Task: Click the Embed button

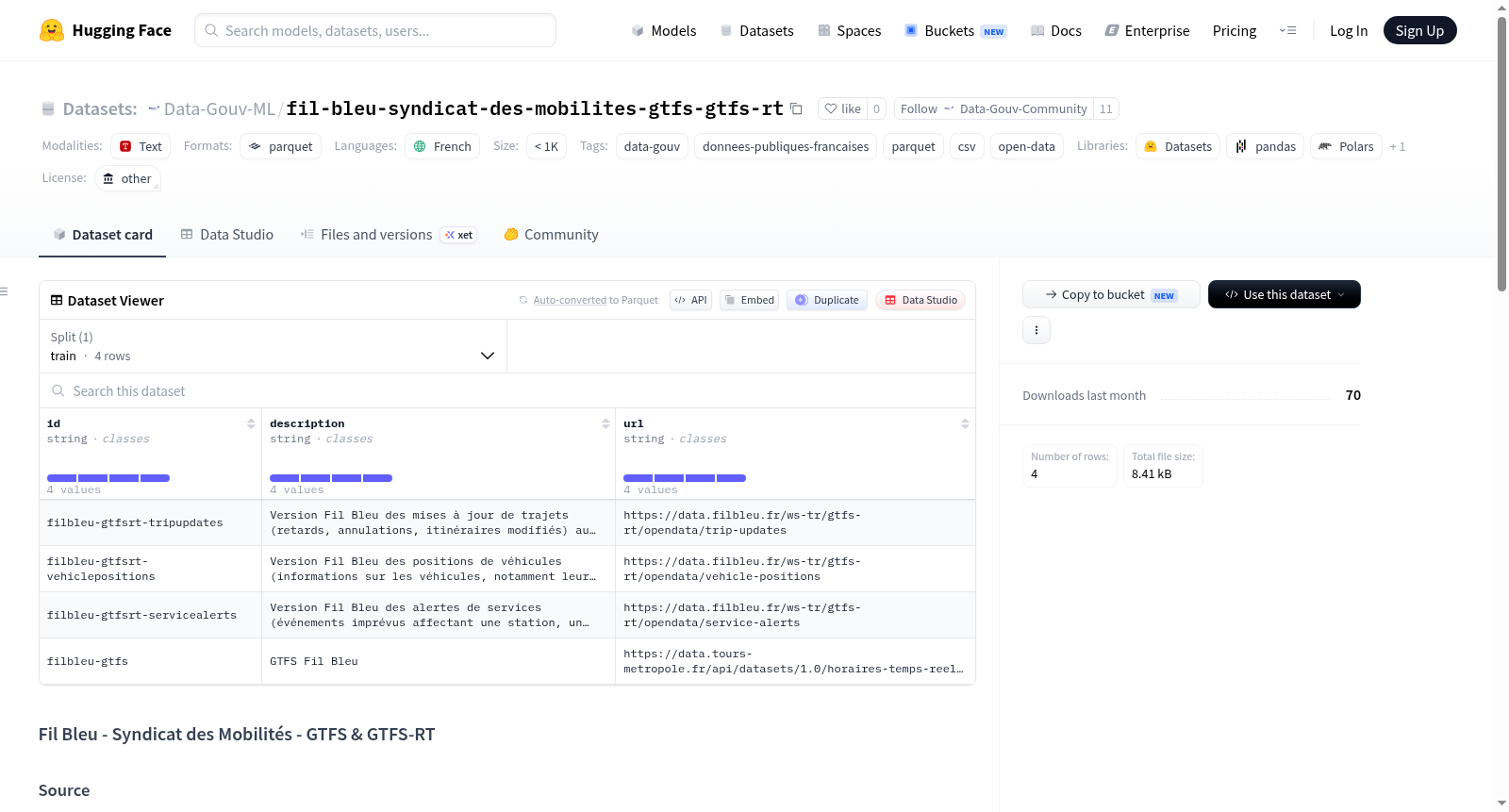Action: point(749,300)
